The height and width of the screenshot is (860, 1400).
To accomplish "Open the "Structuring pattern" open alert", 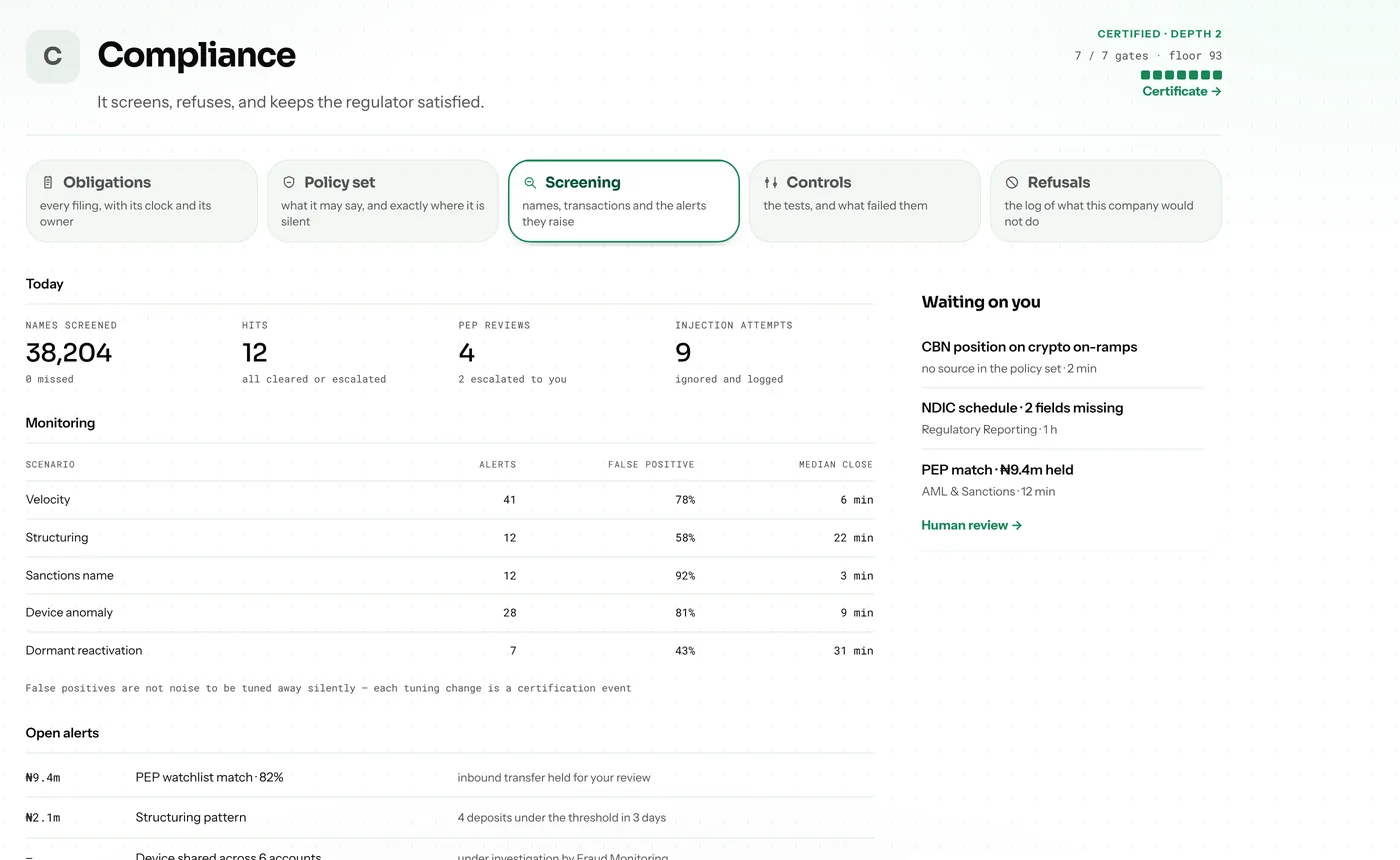I will (x=191, y=817).
